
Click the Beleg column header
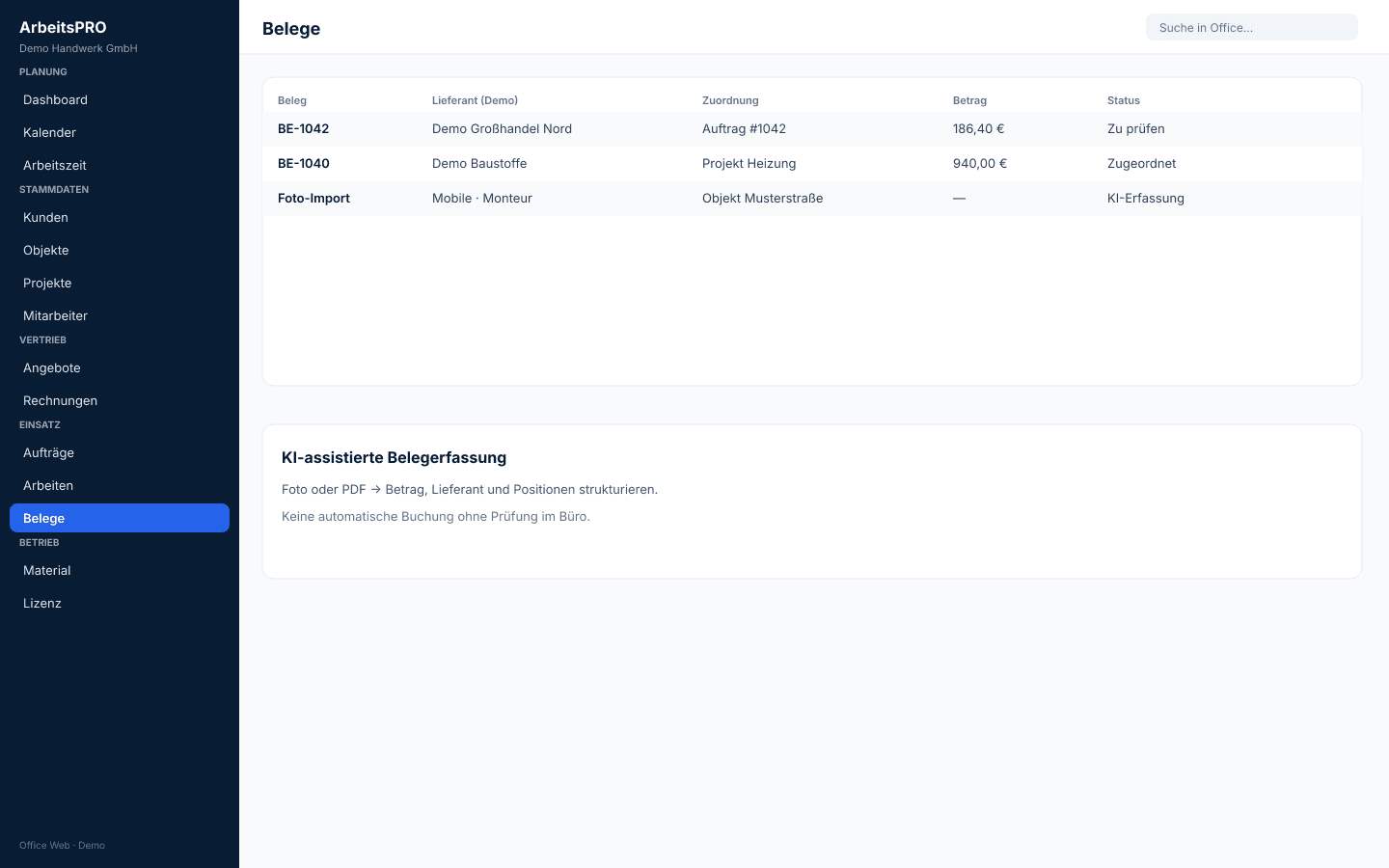292,100
